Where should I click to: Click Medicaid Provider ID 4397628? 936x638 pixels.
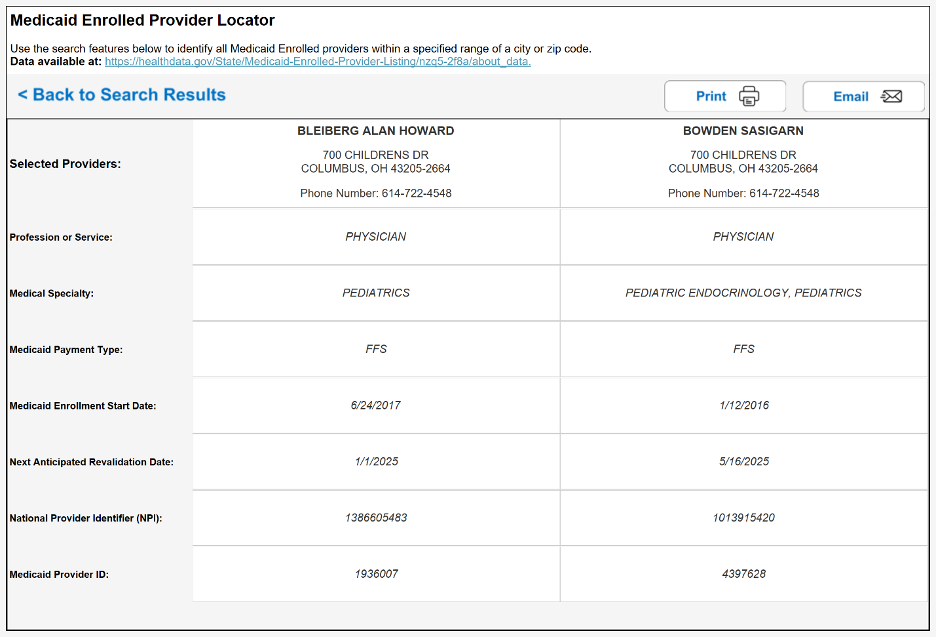[744, 574]
